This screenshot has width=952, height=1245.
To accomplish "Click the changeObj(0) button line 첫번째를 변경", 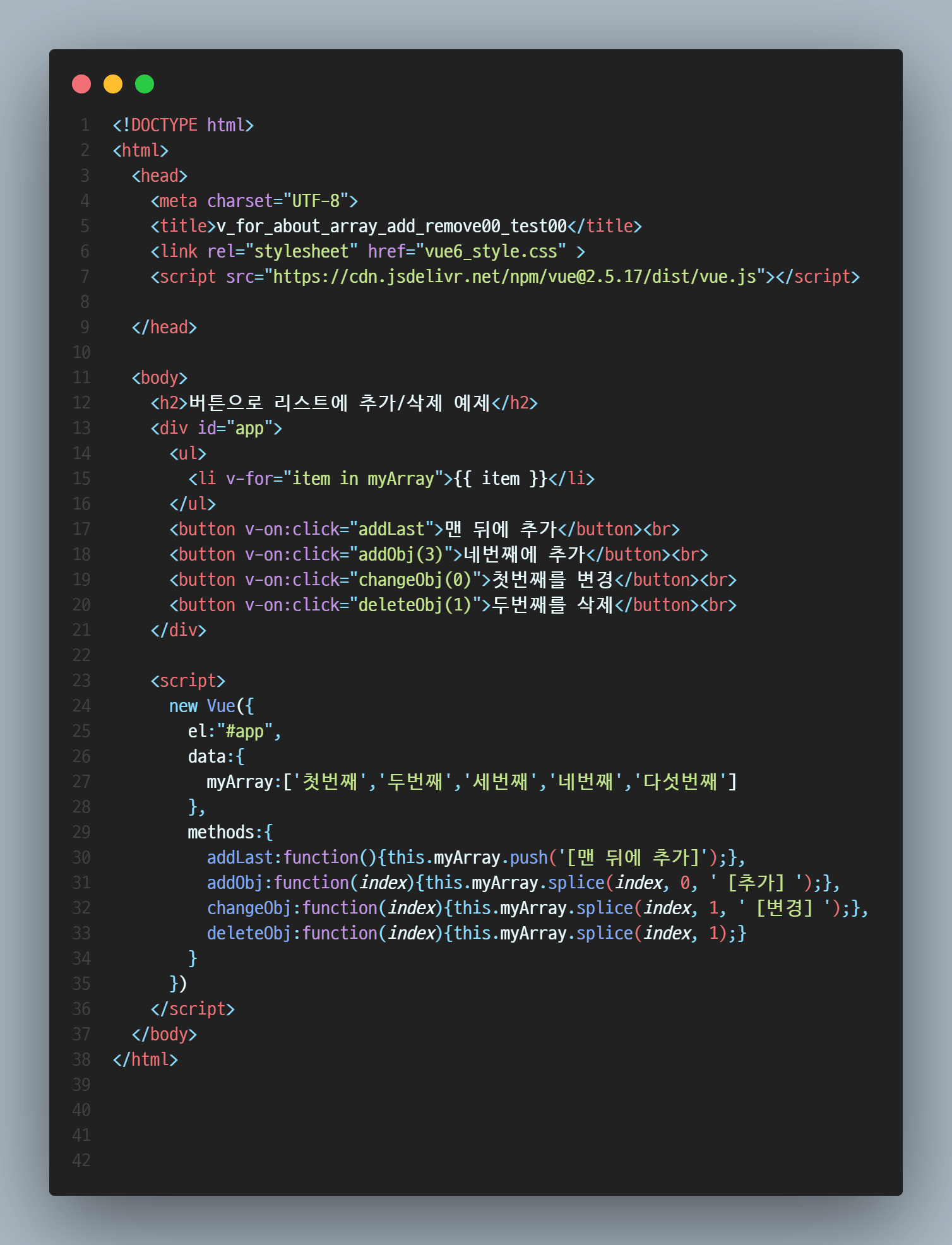I will click(453, 580).
